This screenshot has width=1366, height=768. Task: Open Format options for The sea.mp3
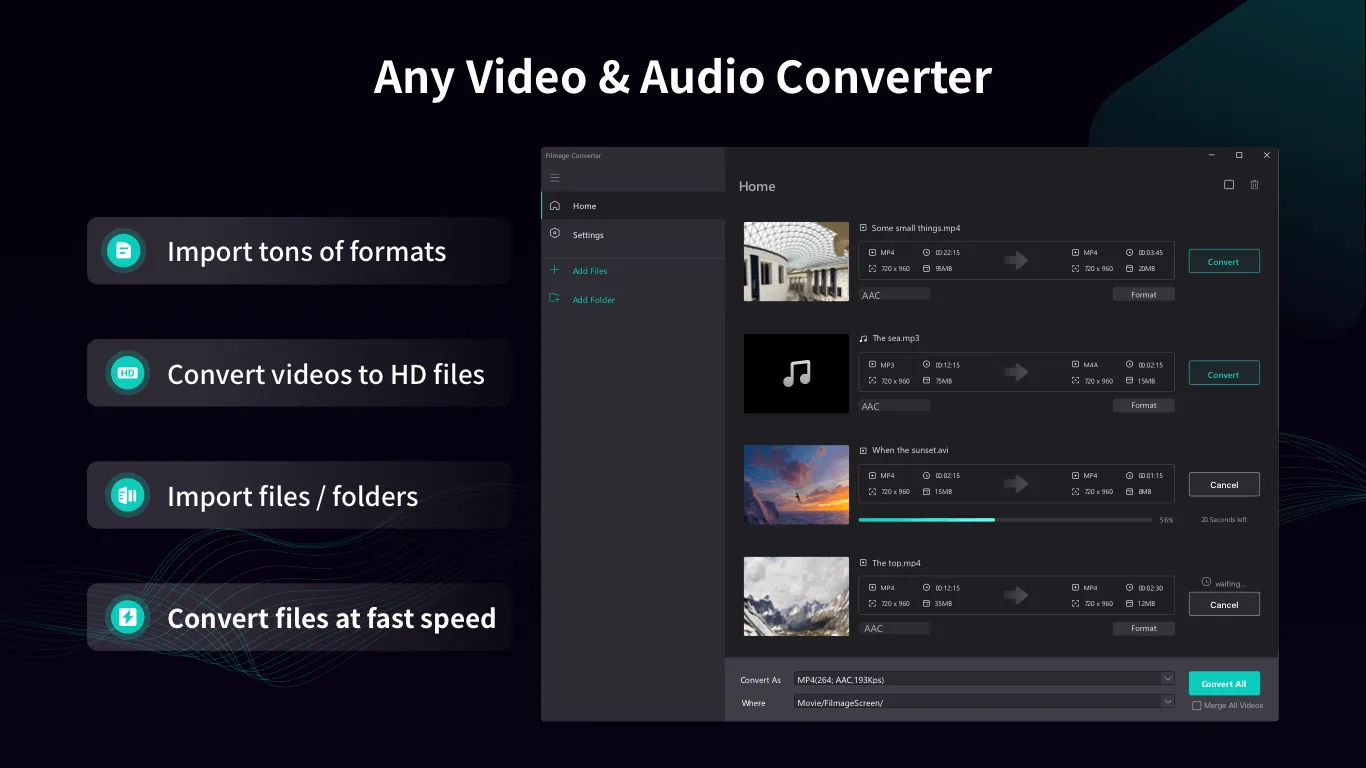coord(1144,406)
